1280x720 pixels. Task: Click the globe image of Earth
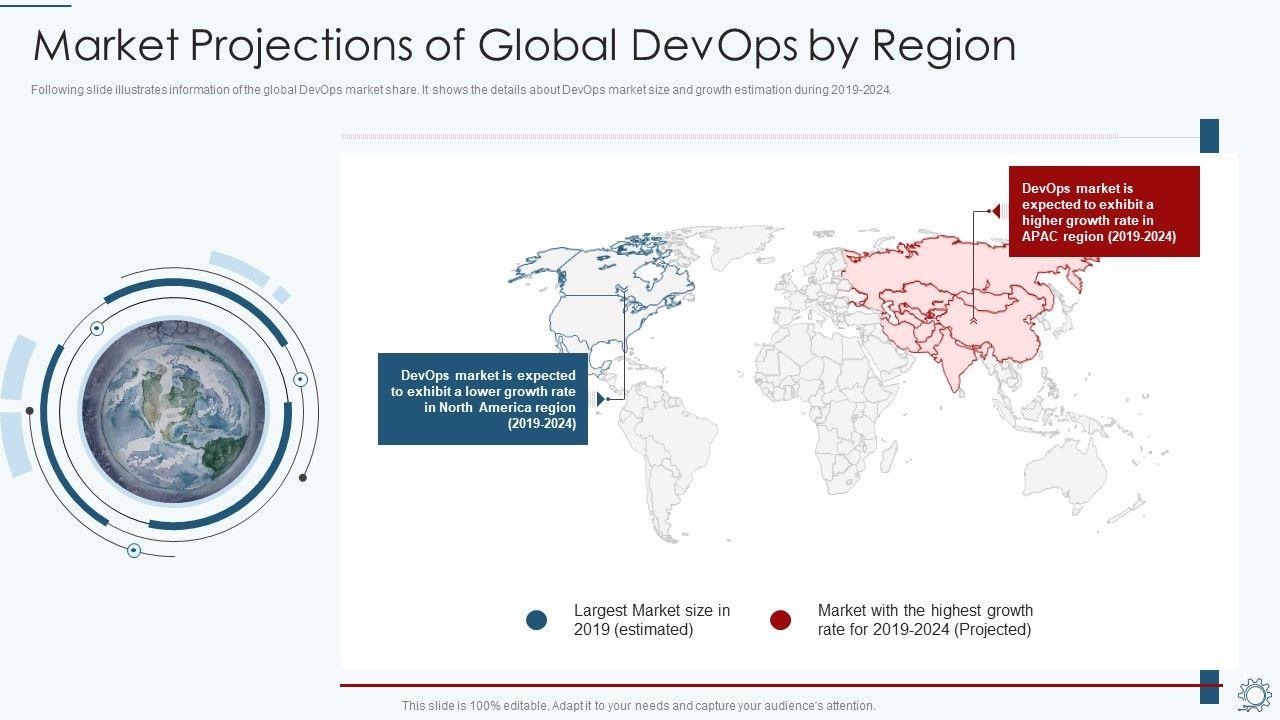[173, 411]
